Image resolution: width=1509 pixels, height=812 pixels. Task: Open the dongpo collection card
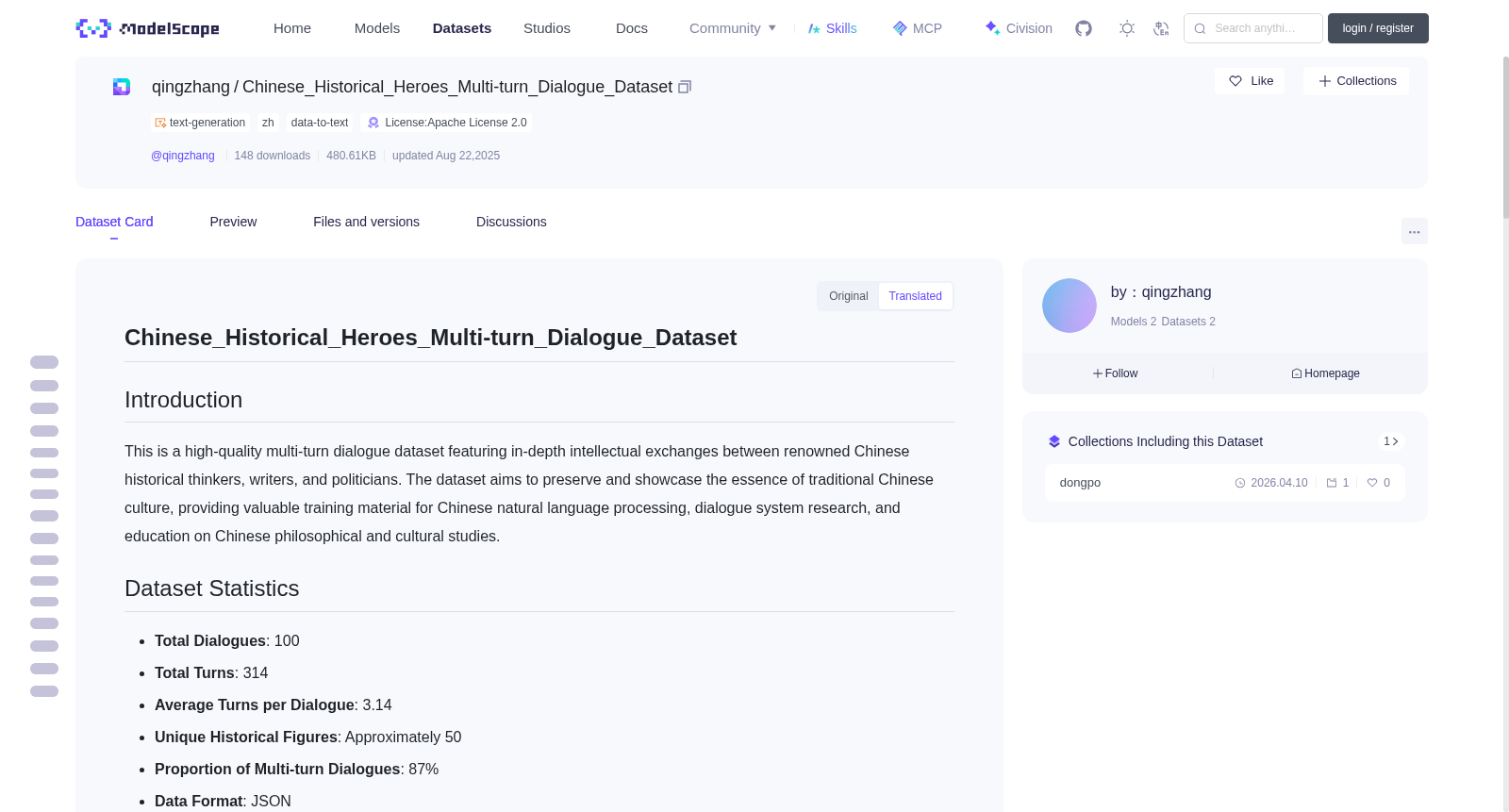click(x=1224, y=483)
